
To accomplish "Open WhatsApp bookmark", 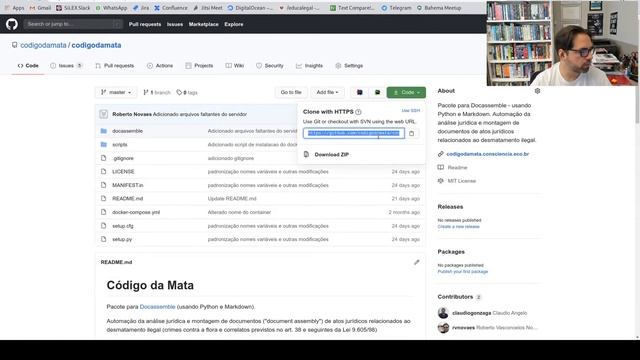I will click(x=111, y=8).
